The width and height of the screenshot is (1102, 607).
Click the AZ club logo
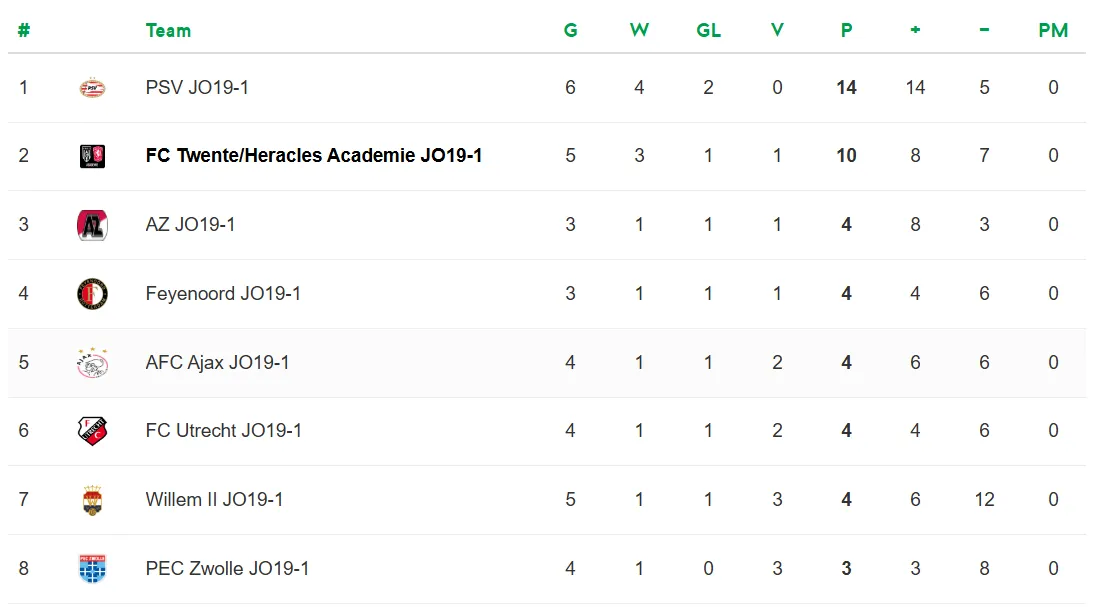tap(92, 225)
